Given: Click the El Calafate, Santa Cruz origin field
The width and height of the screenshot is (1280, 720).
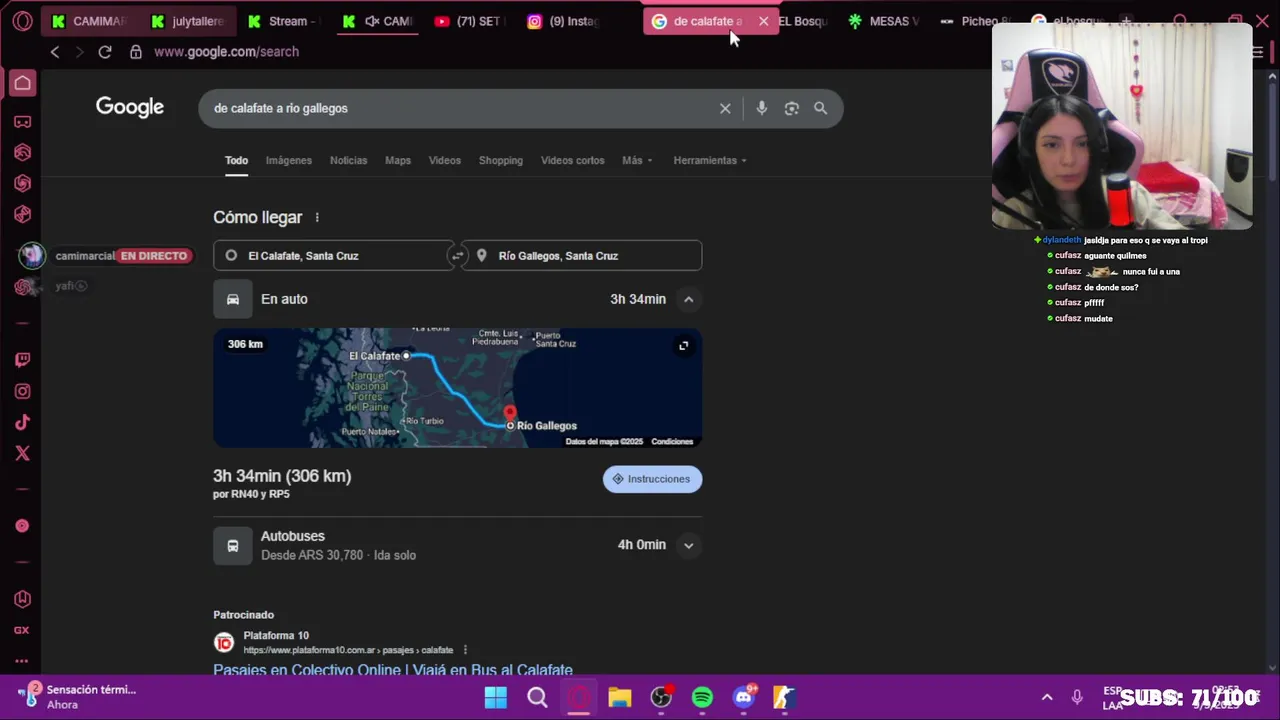Looking at the screenshot, I should 333,256.
